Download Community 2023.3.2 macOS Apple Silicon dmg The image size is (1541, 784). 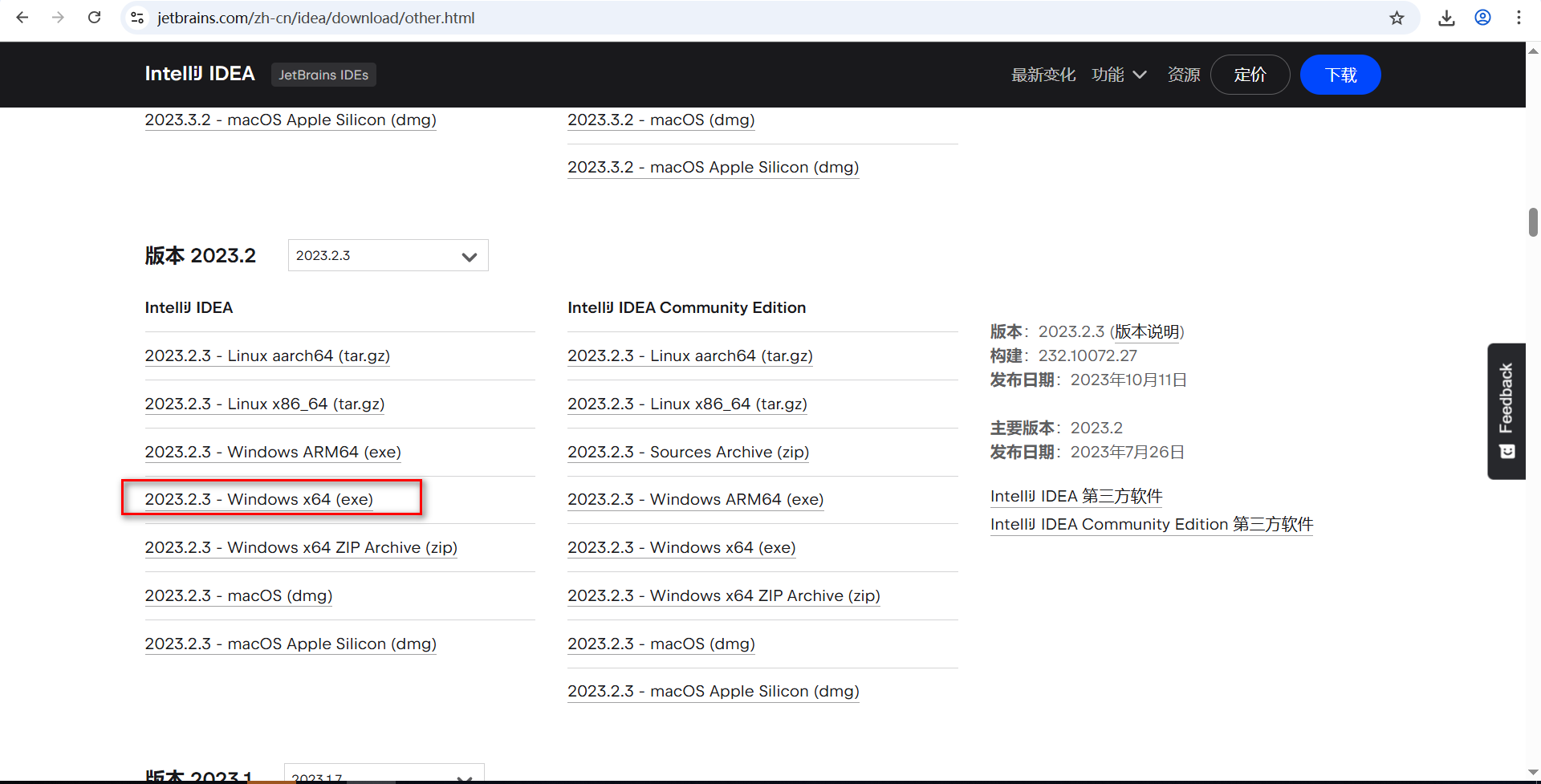coord(714,167)
